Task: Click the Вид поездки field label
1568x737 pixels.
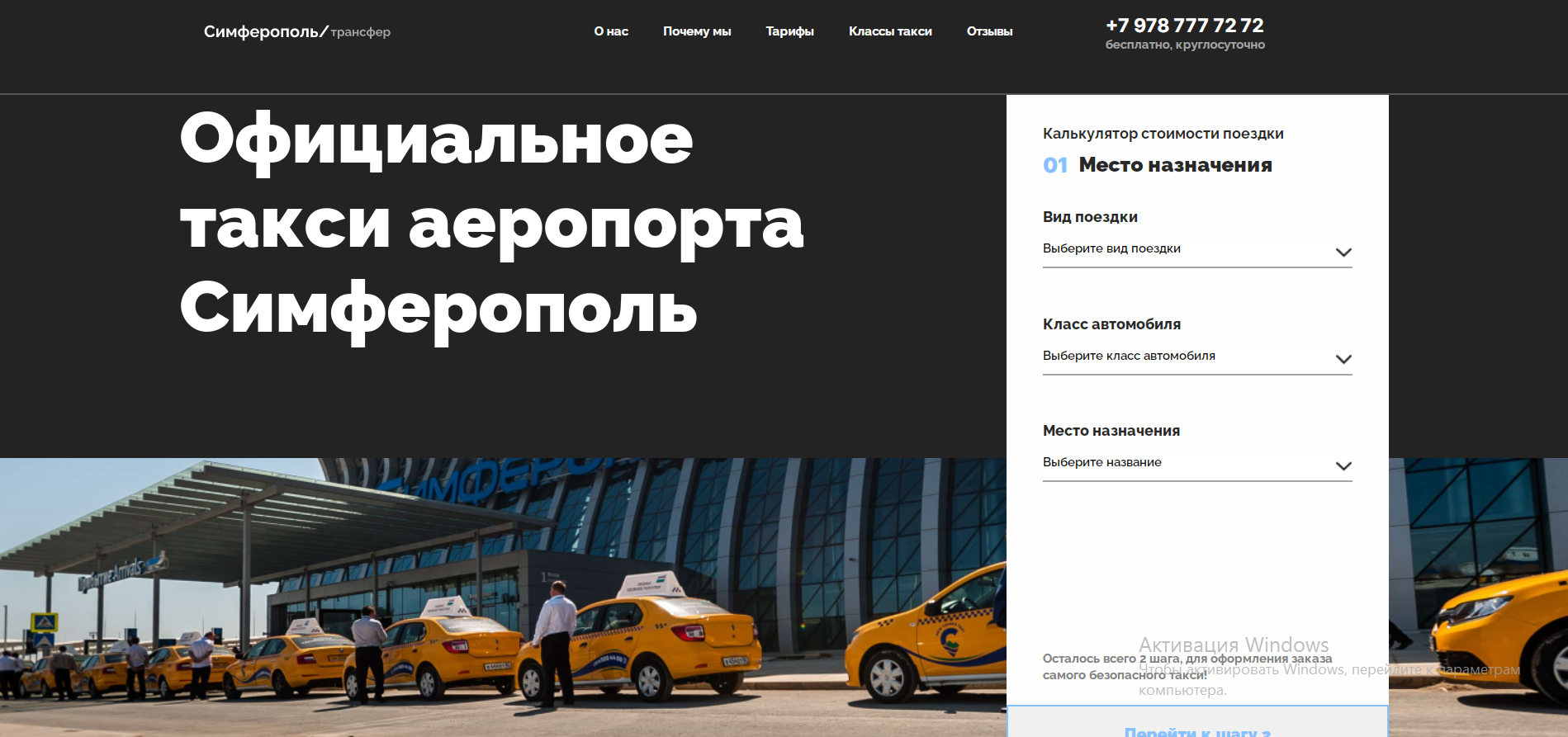Action: (1090, 217)
